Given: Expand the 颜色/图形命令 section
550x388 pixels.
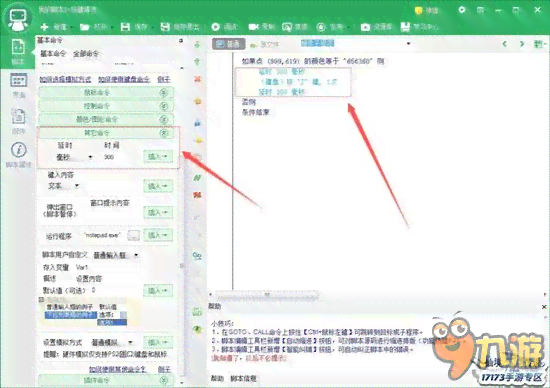Looking at the screenshot, I should tap(106, 119).
